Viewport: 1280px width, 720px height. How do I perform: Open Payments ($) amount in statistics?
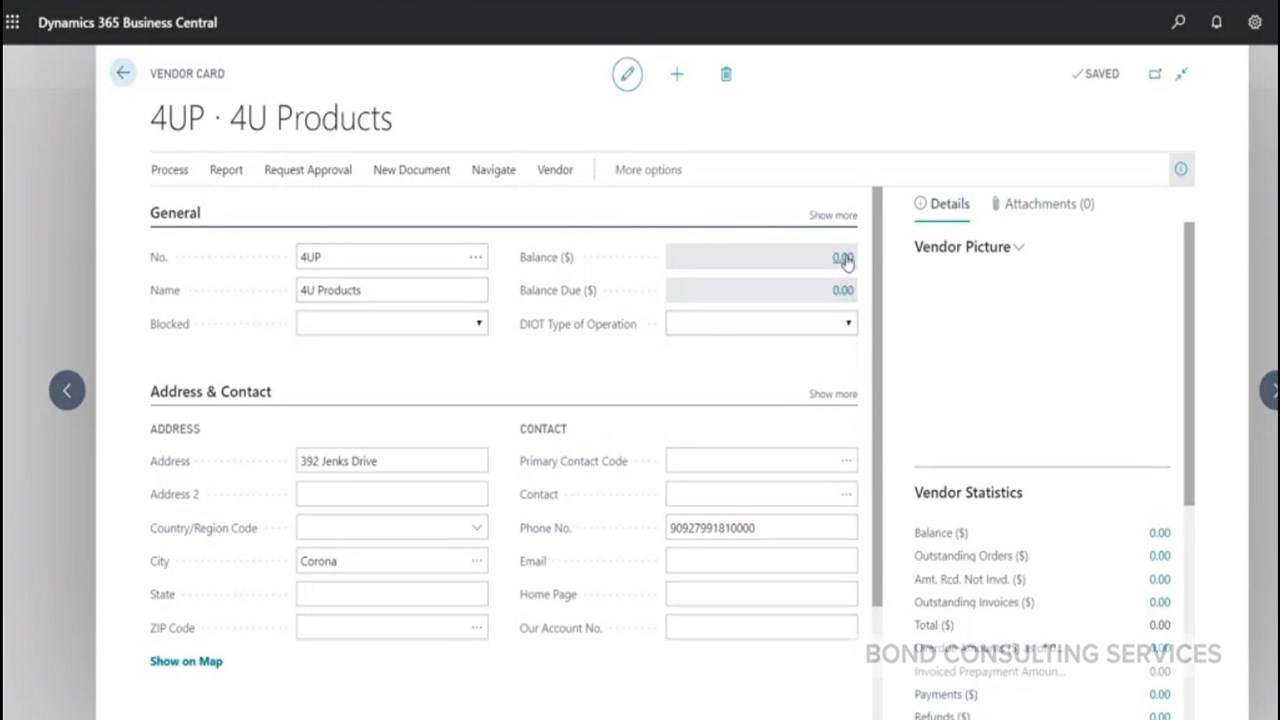[1159, 694]
